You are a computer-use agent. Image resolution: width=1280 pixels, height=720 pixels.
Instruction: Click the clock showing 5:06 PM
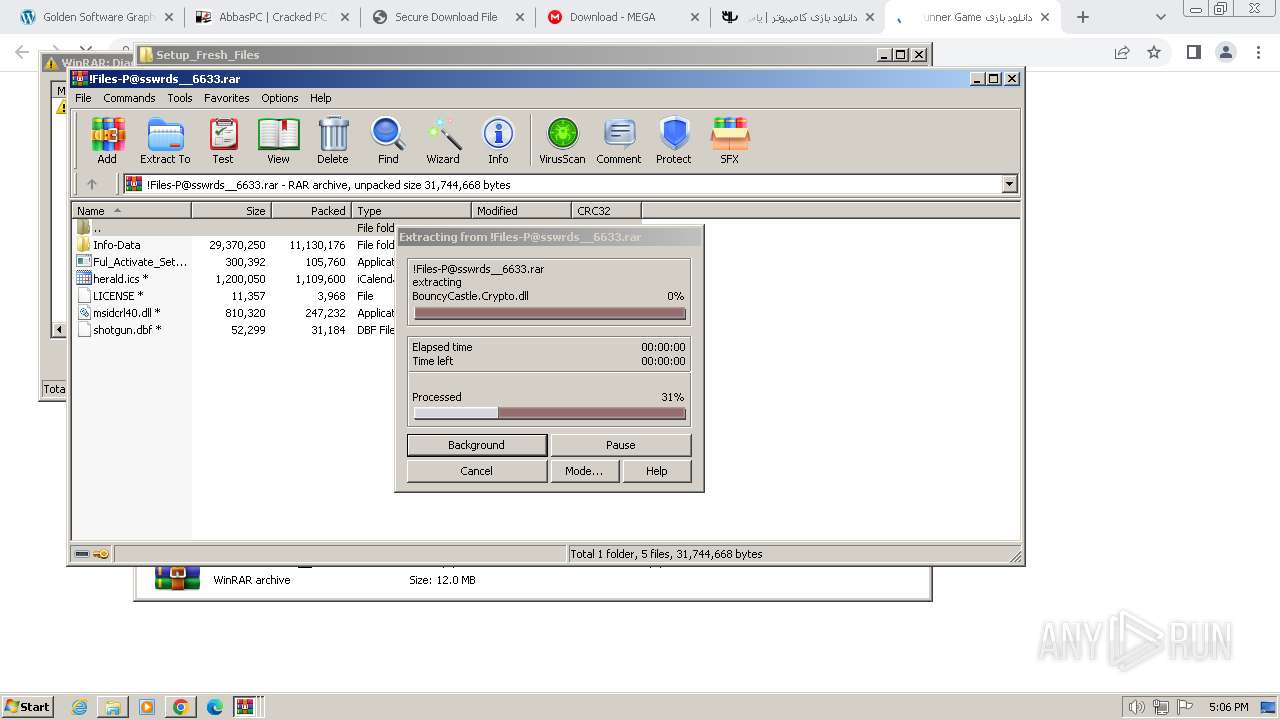[1228, 707]
